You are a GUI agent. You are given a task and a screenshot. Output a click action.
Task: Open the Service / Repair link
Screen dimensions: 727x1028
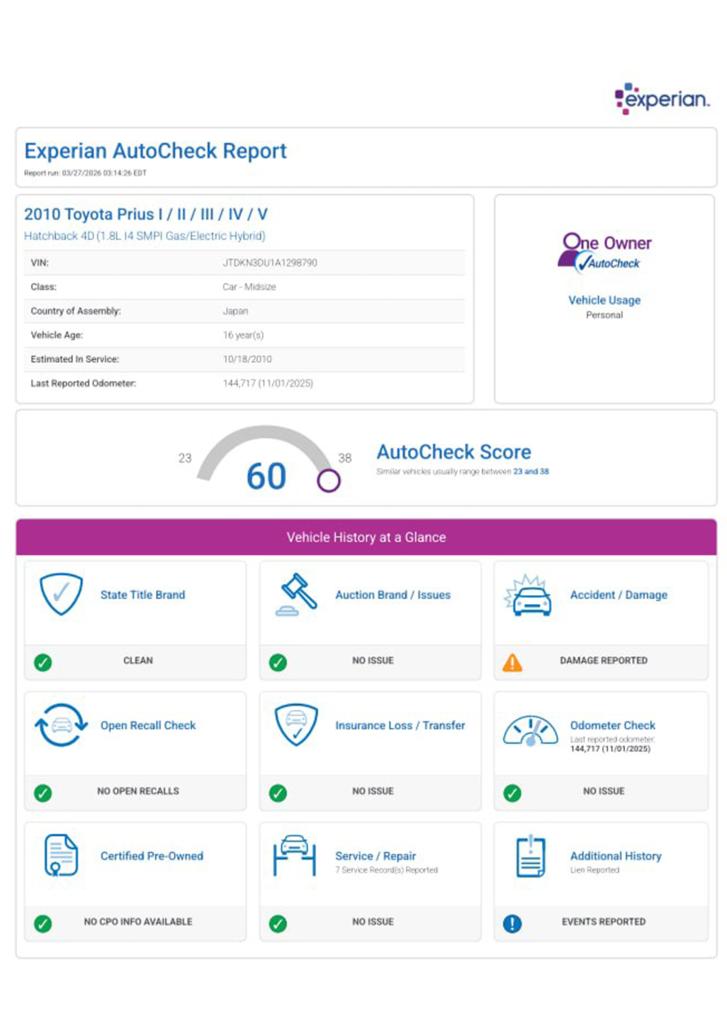[x=375, y=856]
